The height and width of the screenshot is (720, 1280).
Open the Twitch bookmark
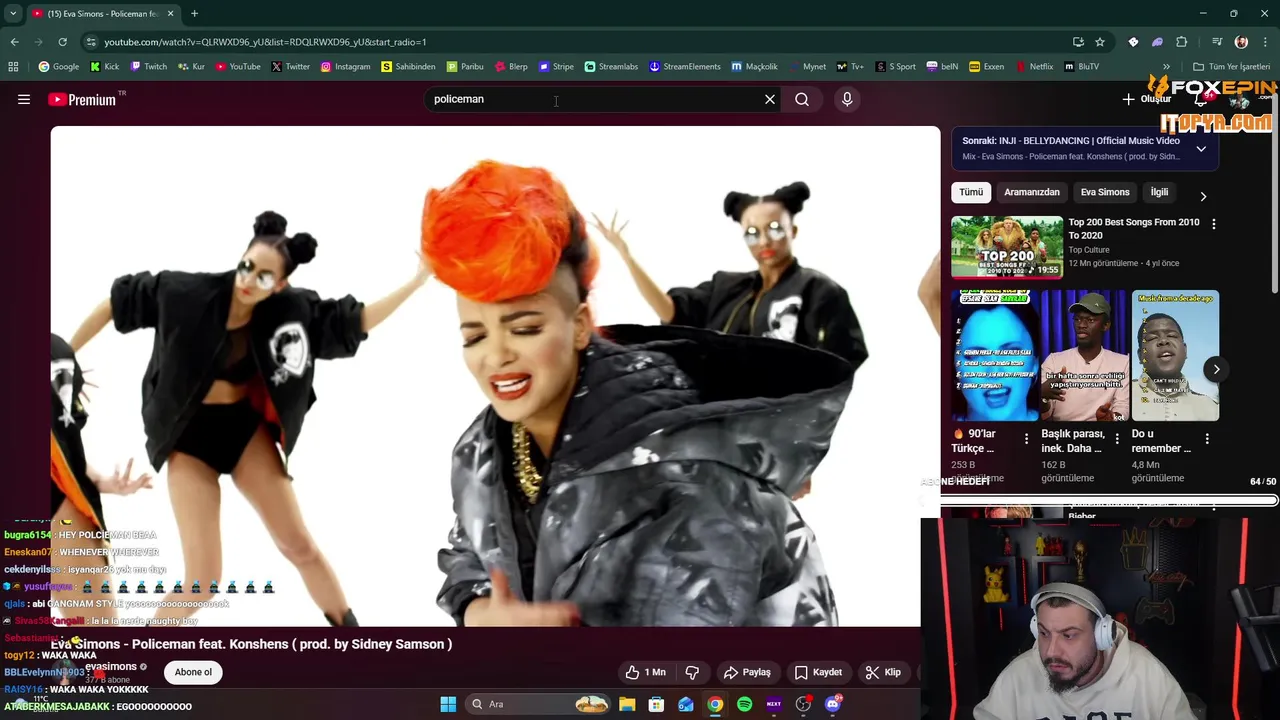coord(148,67)
